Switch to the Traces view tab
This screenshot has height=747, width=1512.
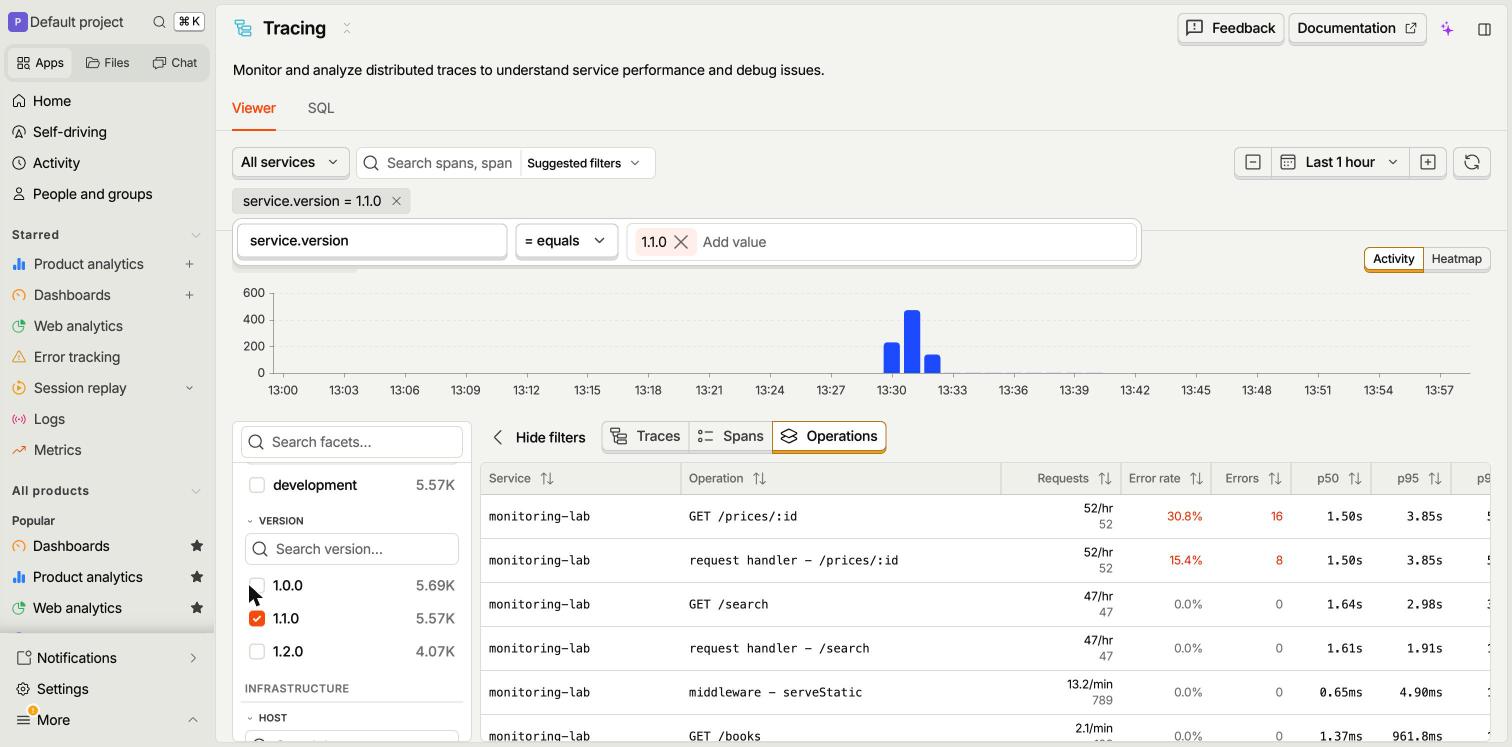pyautogui.click(x=645, y=436)
